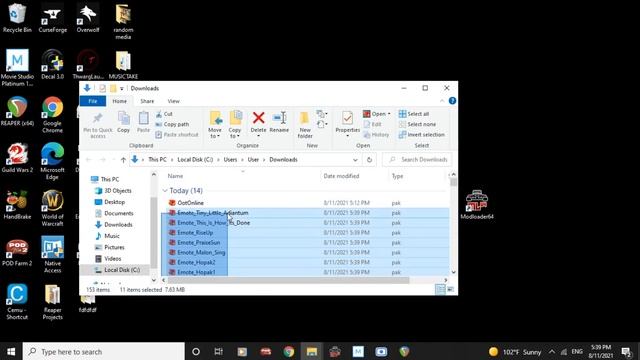Click Select all
Viewport: 640px width, 360px height.
414,114
